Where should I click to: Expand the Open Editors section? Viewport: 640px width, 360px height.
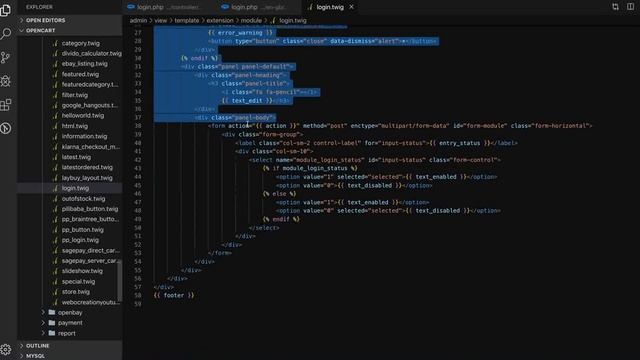69,20
